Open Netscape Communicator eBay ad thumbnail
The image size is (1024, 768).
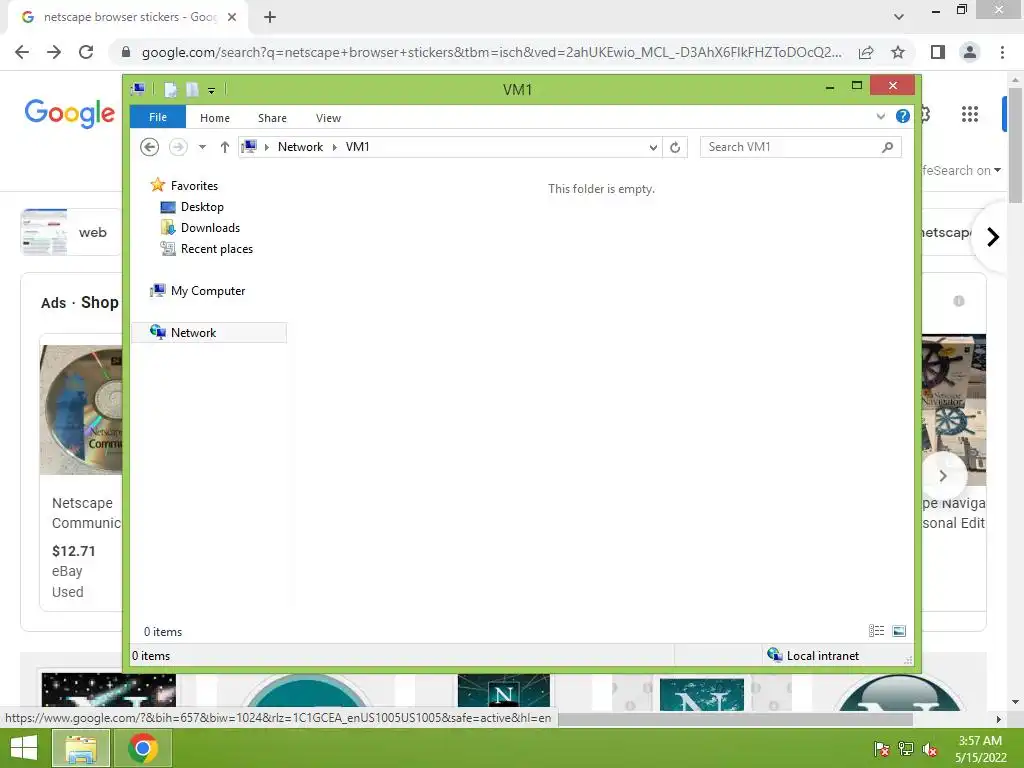click(x=81, y=409)
